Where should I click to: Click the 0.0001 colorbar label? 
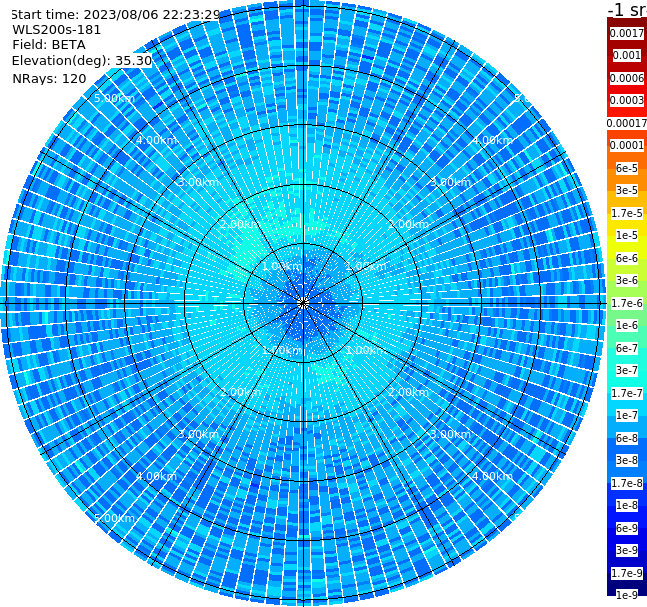(x=627, y=145)
